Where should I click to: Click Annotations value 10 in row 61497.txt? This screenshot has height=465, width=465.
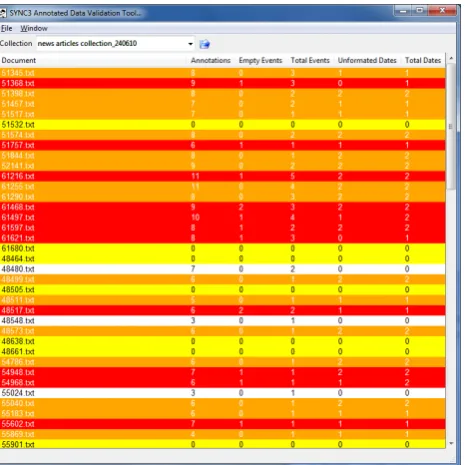coord(195,218)
